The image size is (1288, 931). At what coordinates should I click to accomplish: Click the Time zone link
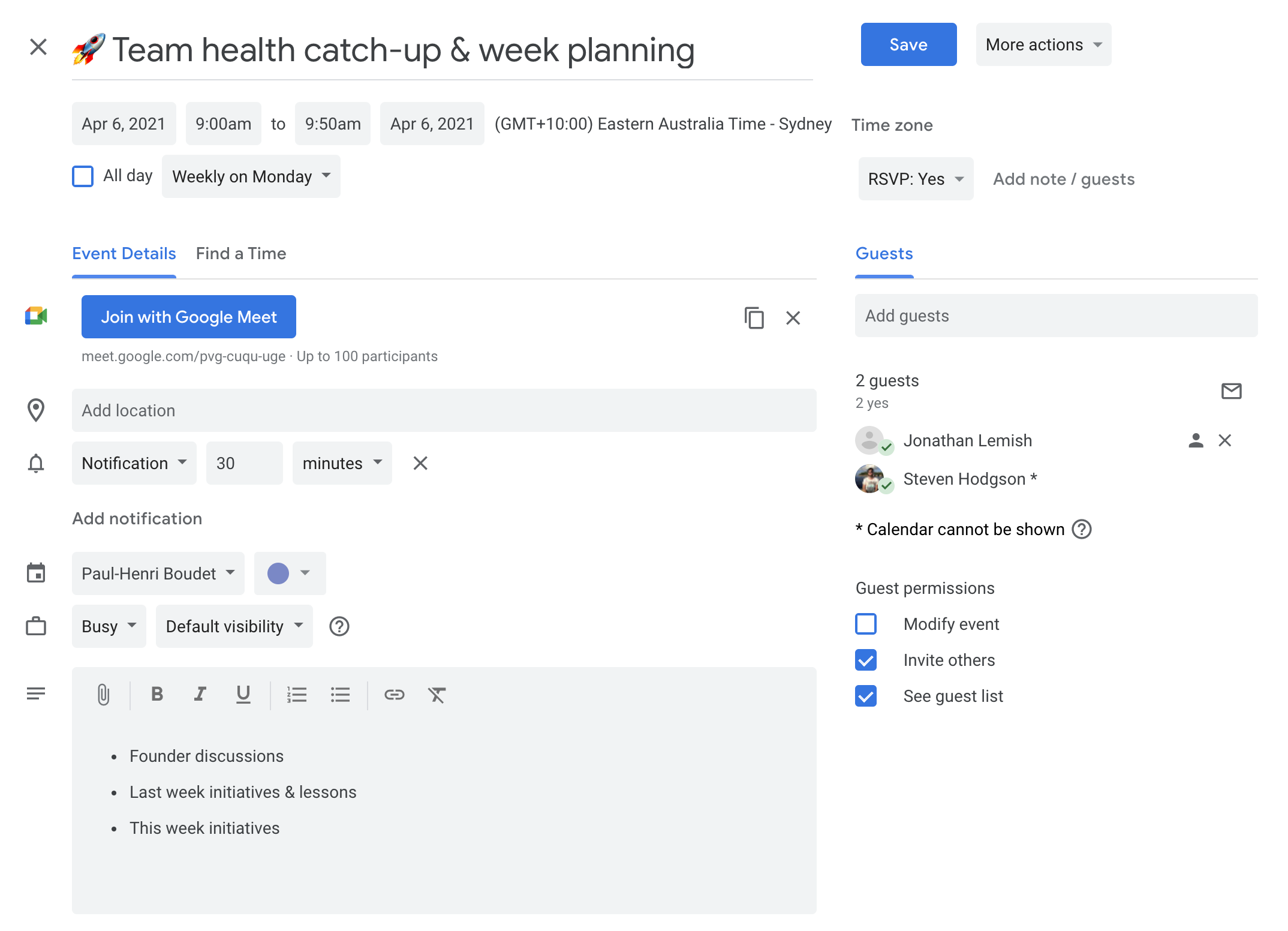tap(892, 125)
